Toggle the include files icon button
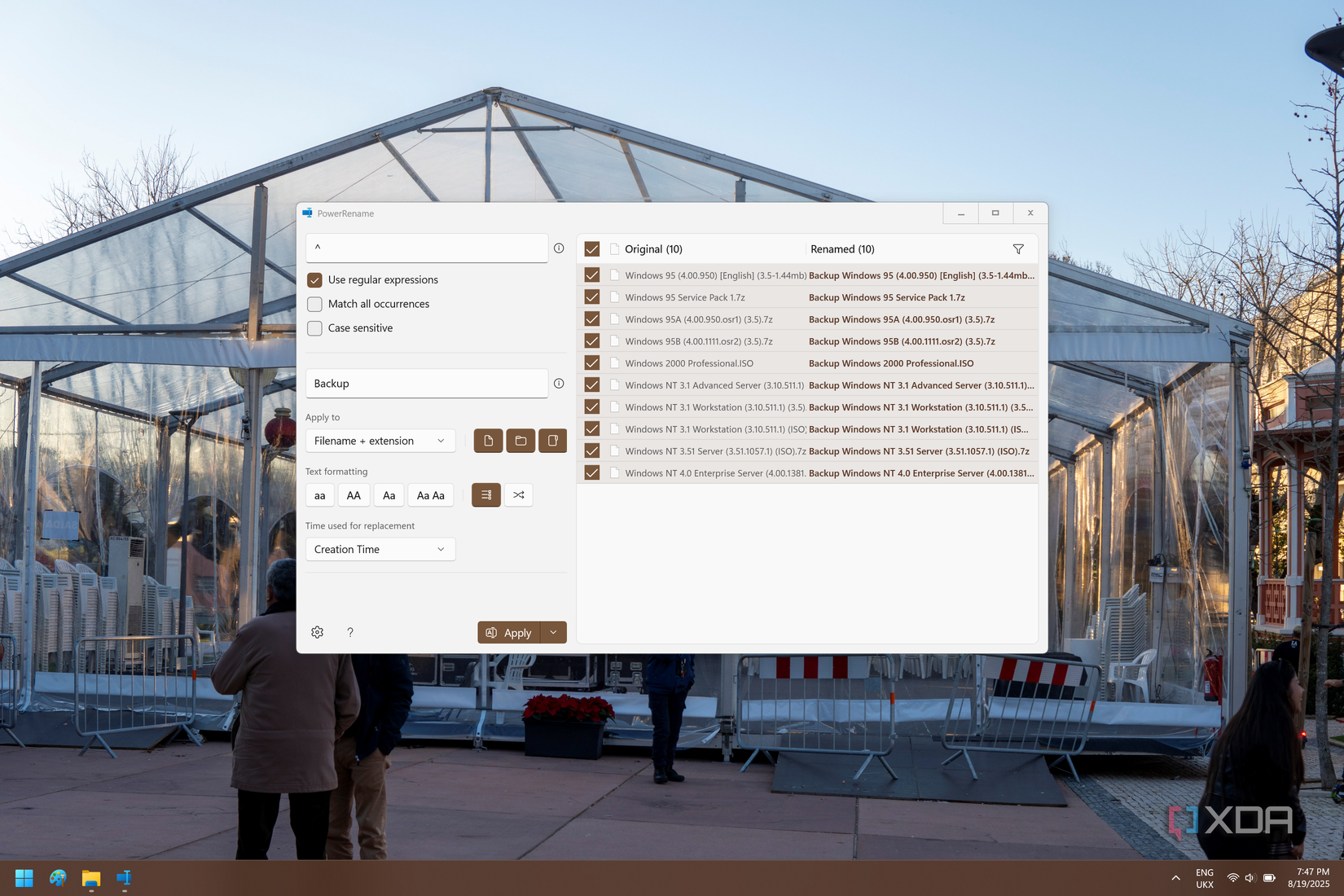The width and height of the screenshot is (1344, 896). tap(488, 441)
